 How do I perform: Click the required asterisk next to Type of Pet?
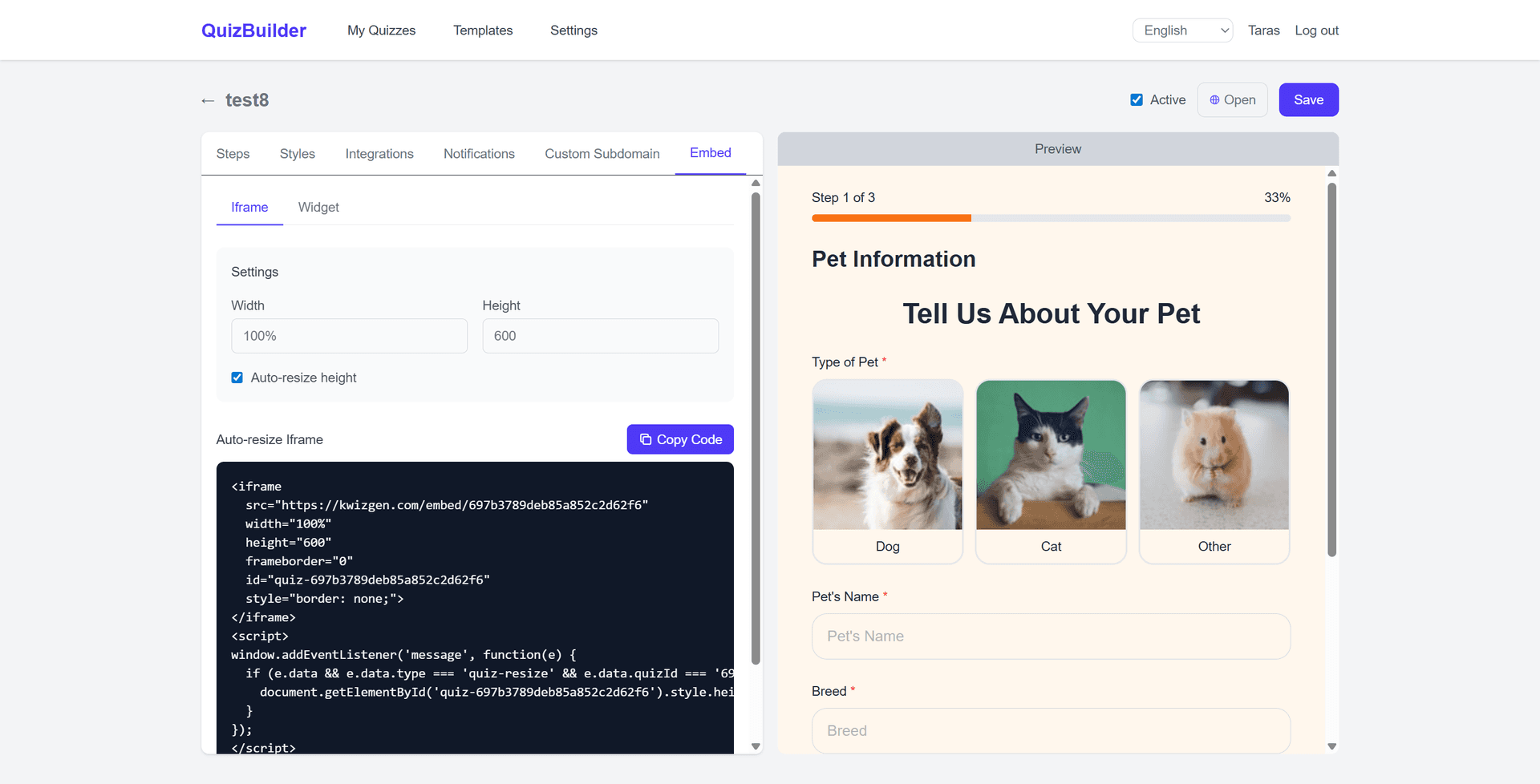click(x=885, y=360)
